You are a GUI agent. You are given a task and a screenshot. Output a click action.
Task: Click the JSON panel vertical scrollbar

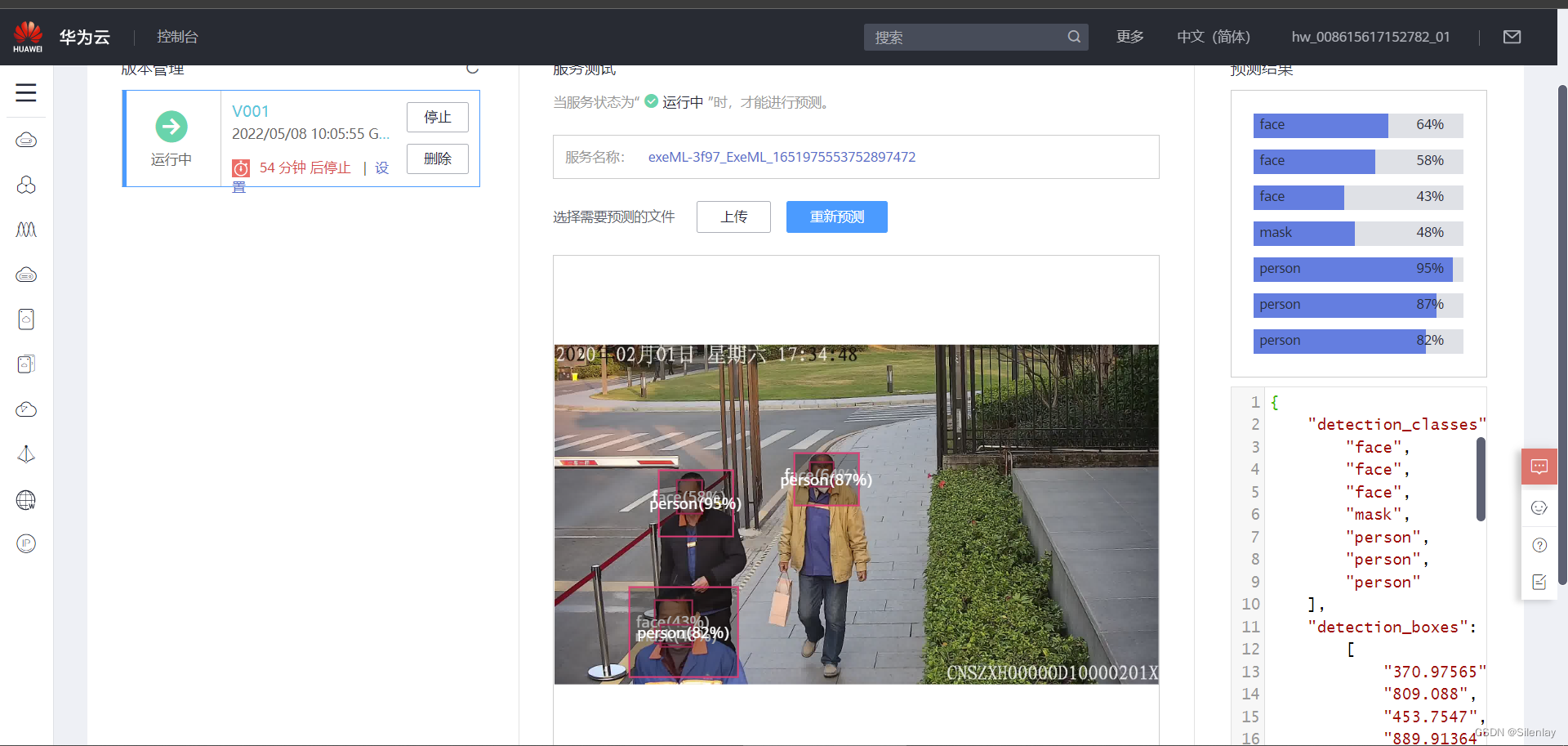pyautogui.click(x=1481, y=479)
